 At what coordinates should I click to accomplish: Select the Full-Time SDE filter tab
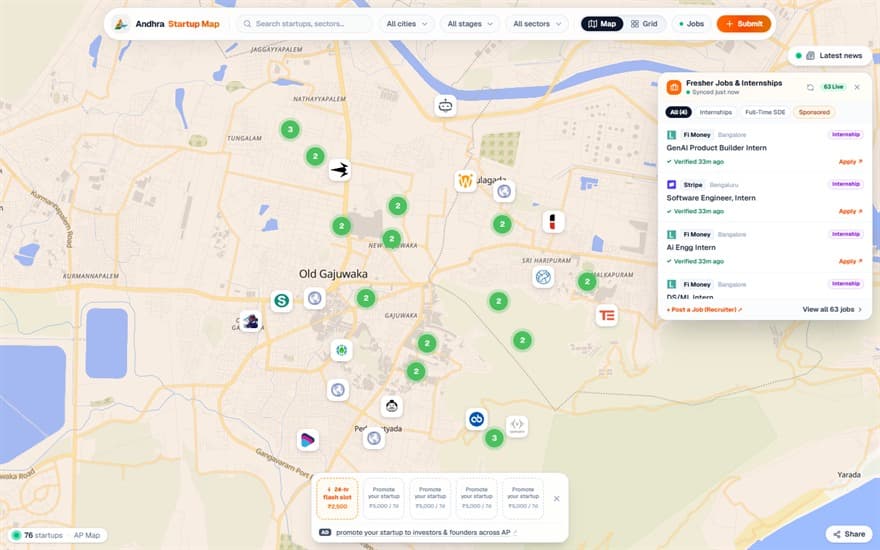(765, 112)
